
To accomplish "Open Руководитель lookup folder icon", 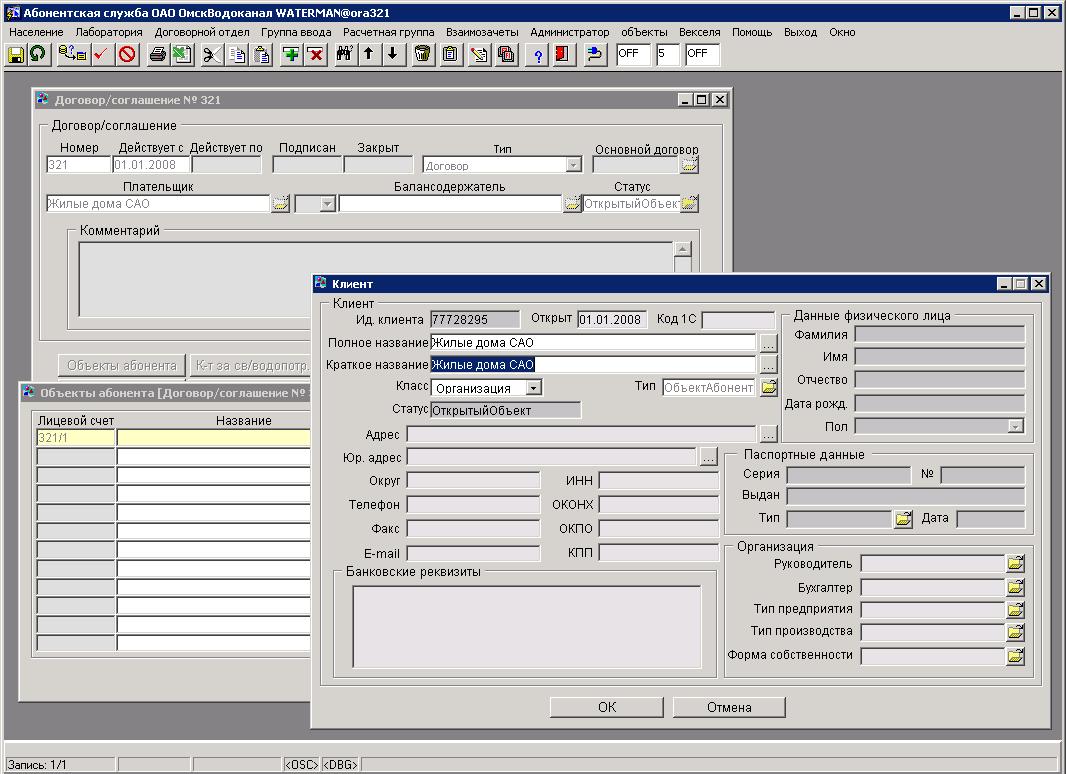I will [1015, 564].
